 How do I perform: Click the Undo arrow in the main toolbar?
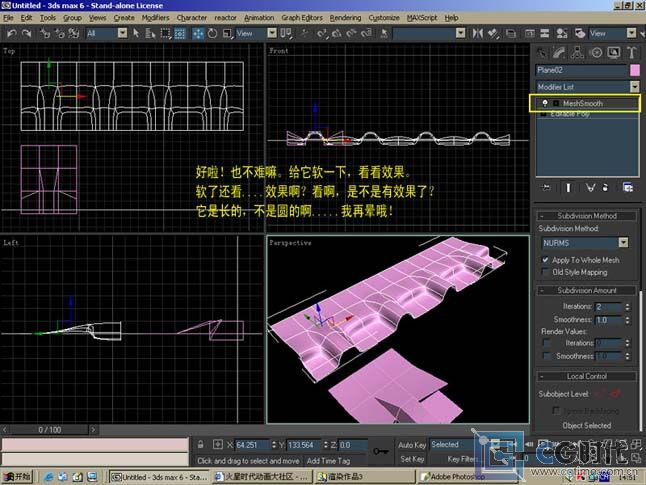pyautogui.click(x=12, y=33)
